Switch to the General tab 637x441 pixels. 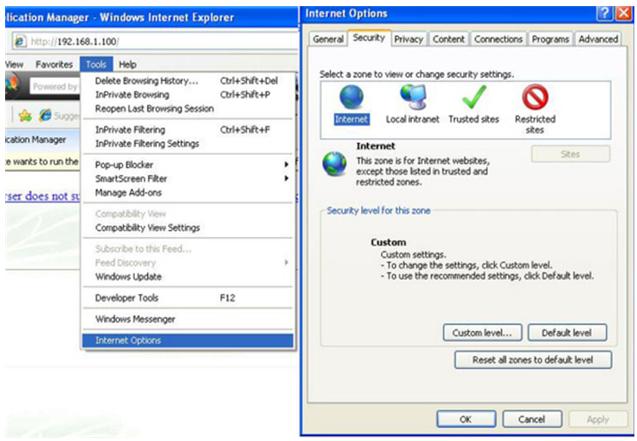point(328,39)
